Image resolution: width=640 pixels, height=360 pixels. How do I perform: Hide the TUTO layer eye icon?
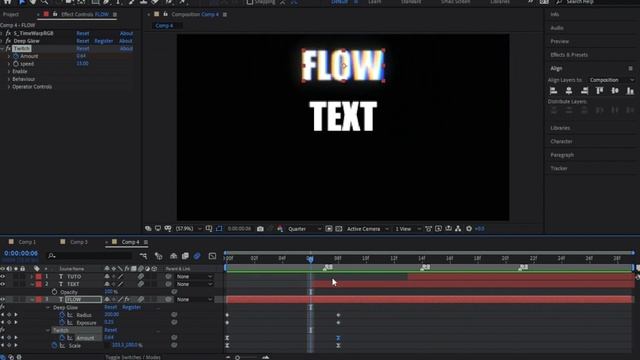(3, 277)
